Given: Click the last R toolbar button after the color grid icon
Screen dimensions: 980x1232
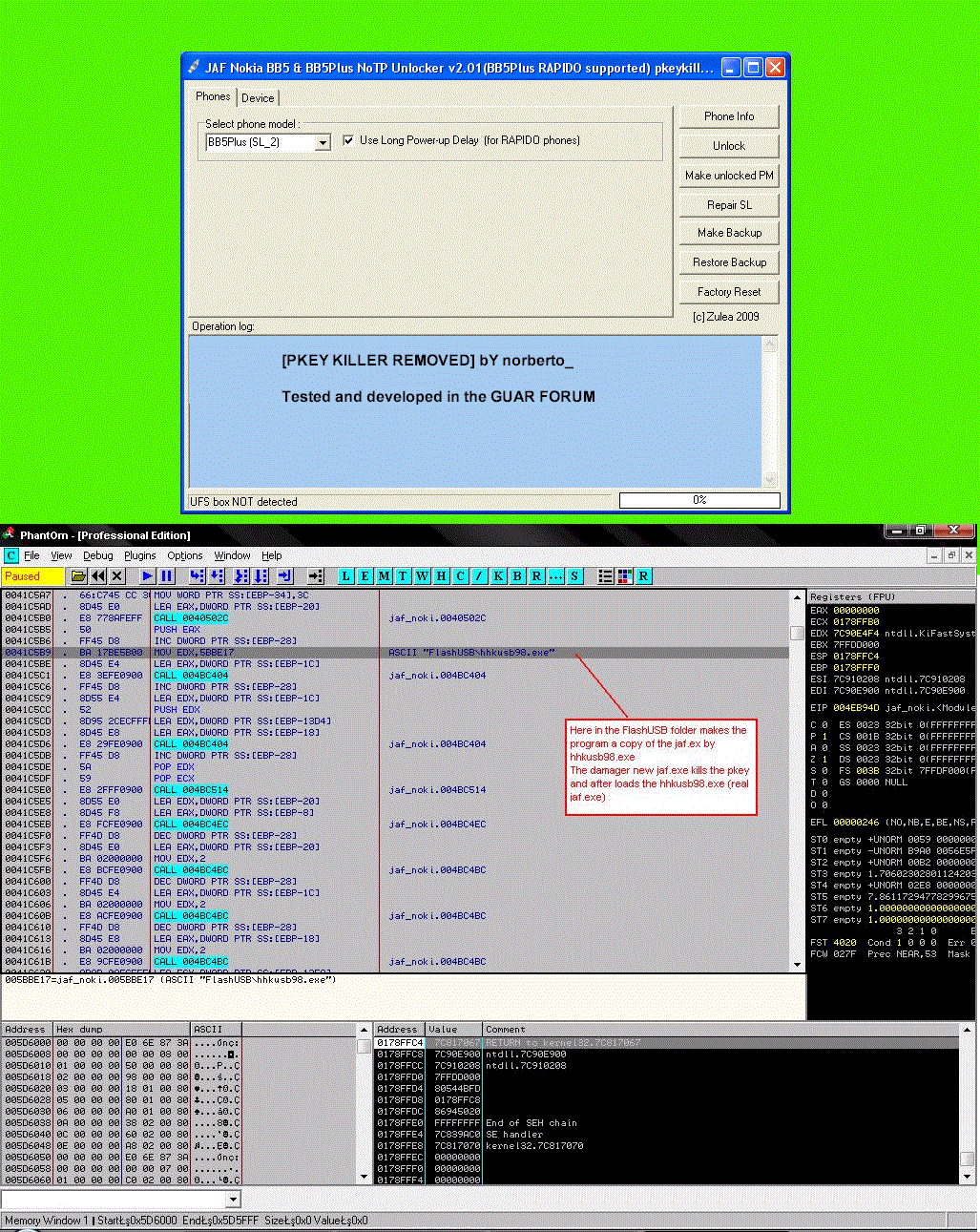Looking at the screenshot, I should point(644,576).
